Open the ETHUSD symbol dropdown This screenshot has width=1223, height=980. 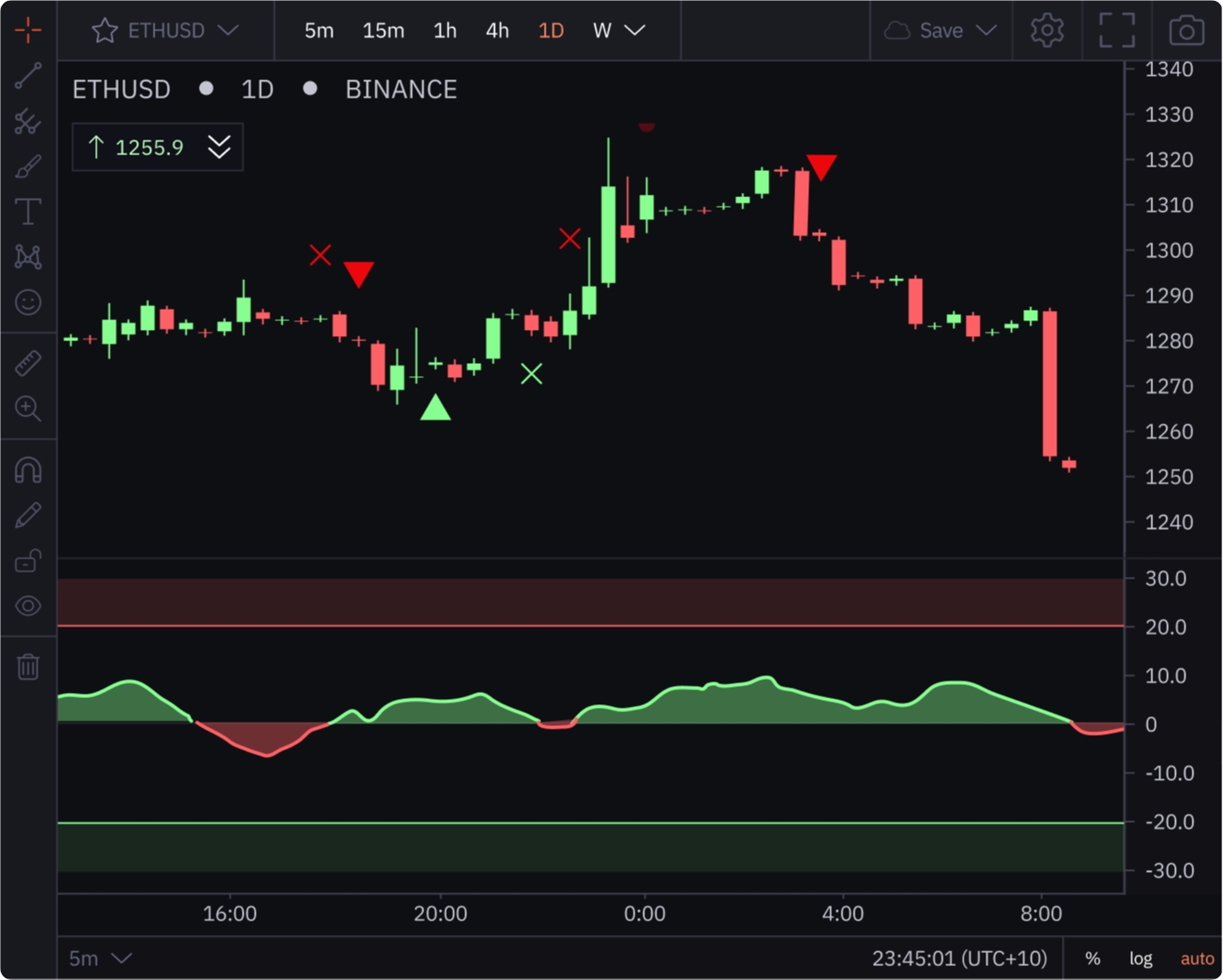(166, 31)
